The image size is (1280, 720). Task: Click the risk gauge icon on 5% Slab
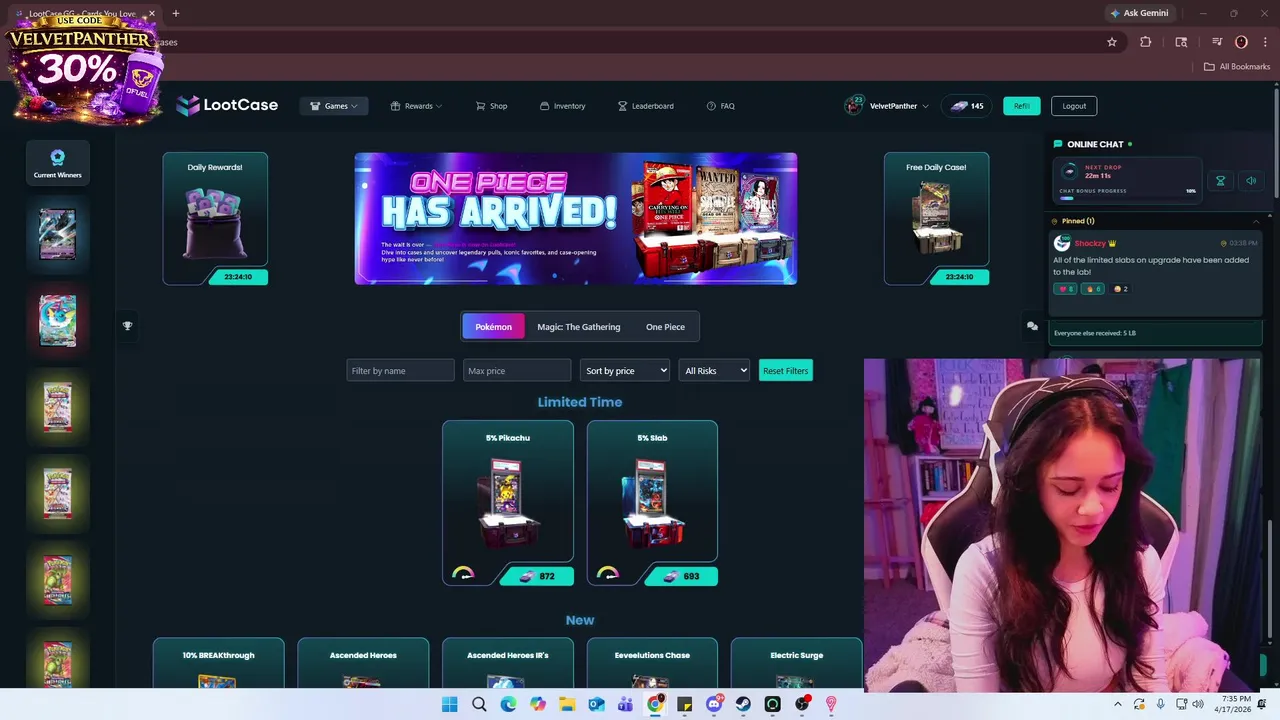[607, 573]
